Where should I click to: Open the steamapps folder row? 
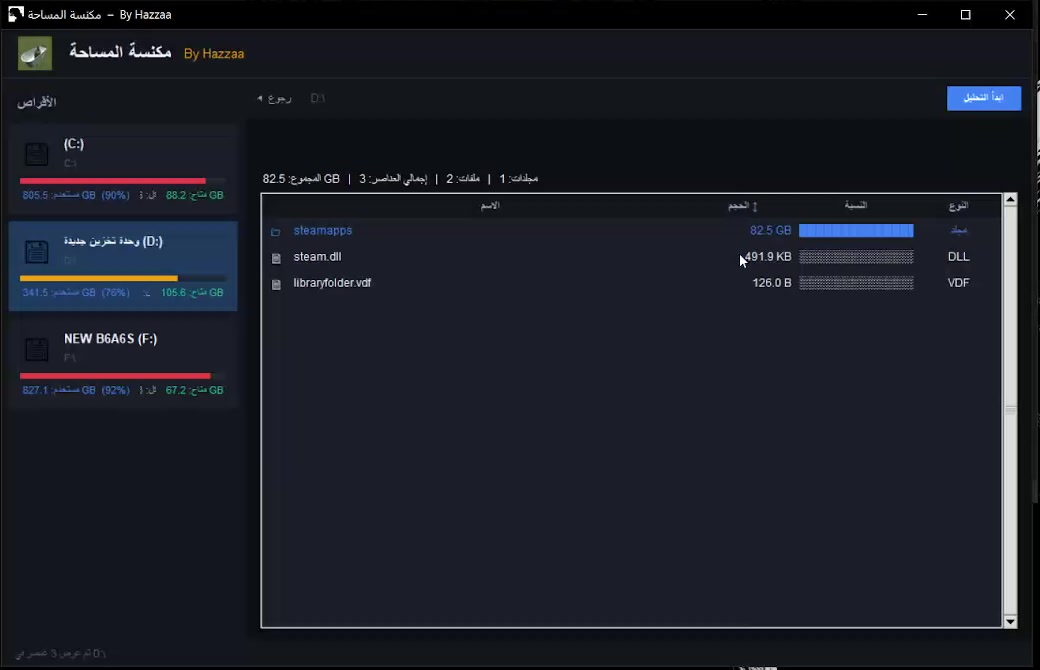631,231
